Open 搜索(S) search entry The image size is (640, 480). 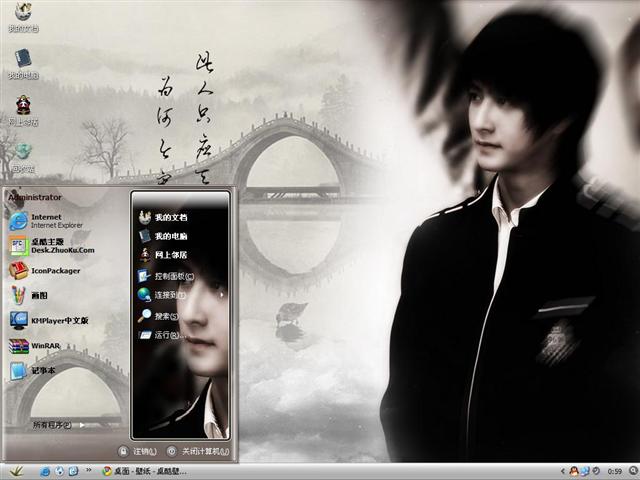click(x=158, y=316)
